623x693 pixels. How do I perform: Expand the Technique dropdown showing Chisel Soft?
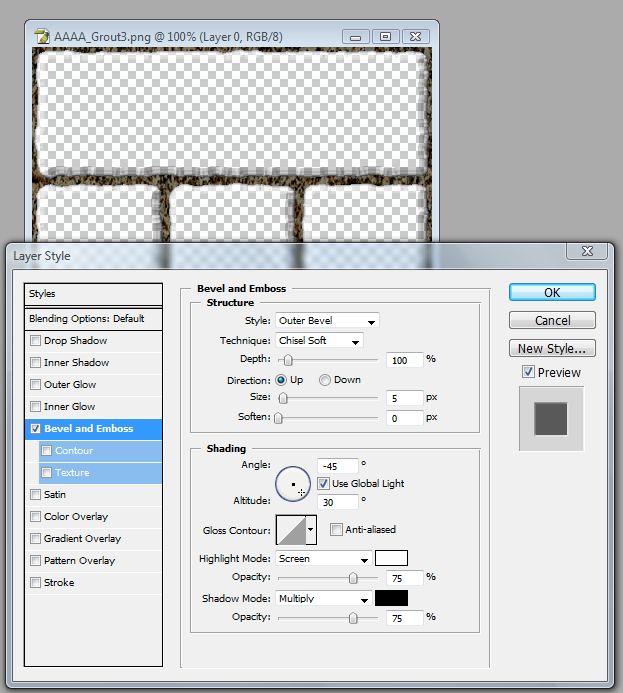tap(319, 341)
